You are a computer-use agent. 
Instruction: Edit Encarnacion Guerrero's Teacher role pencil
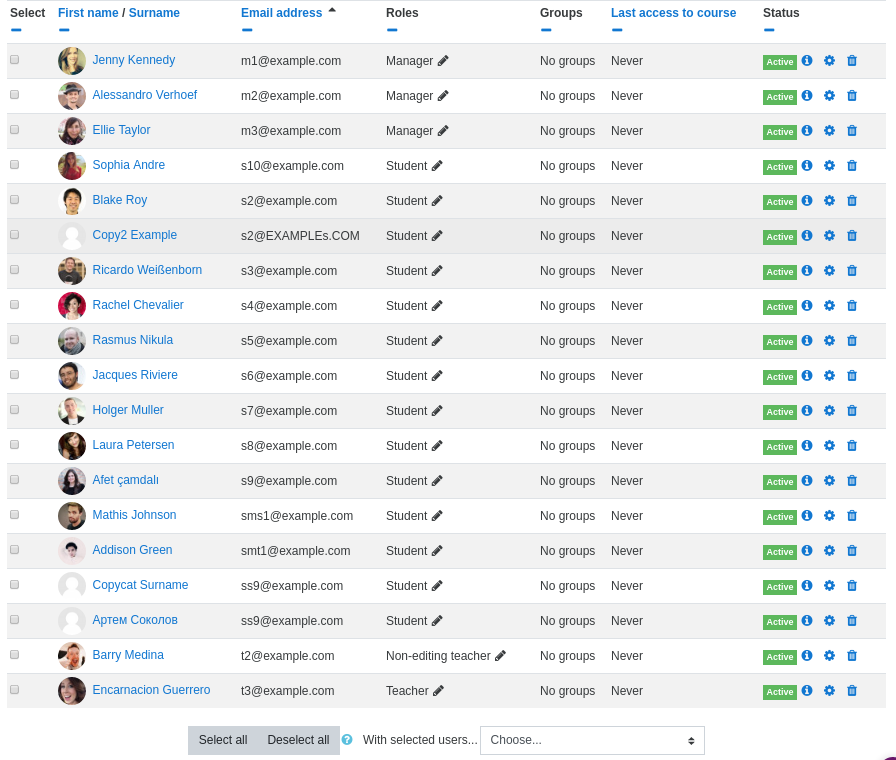pos(438,691)
